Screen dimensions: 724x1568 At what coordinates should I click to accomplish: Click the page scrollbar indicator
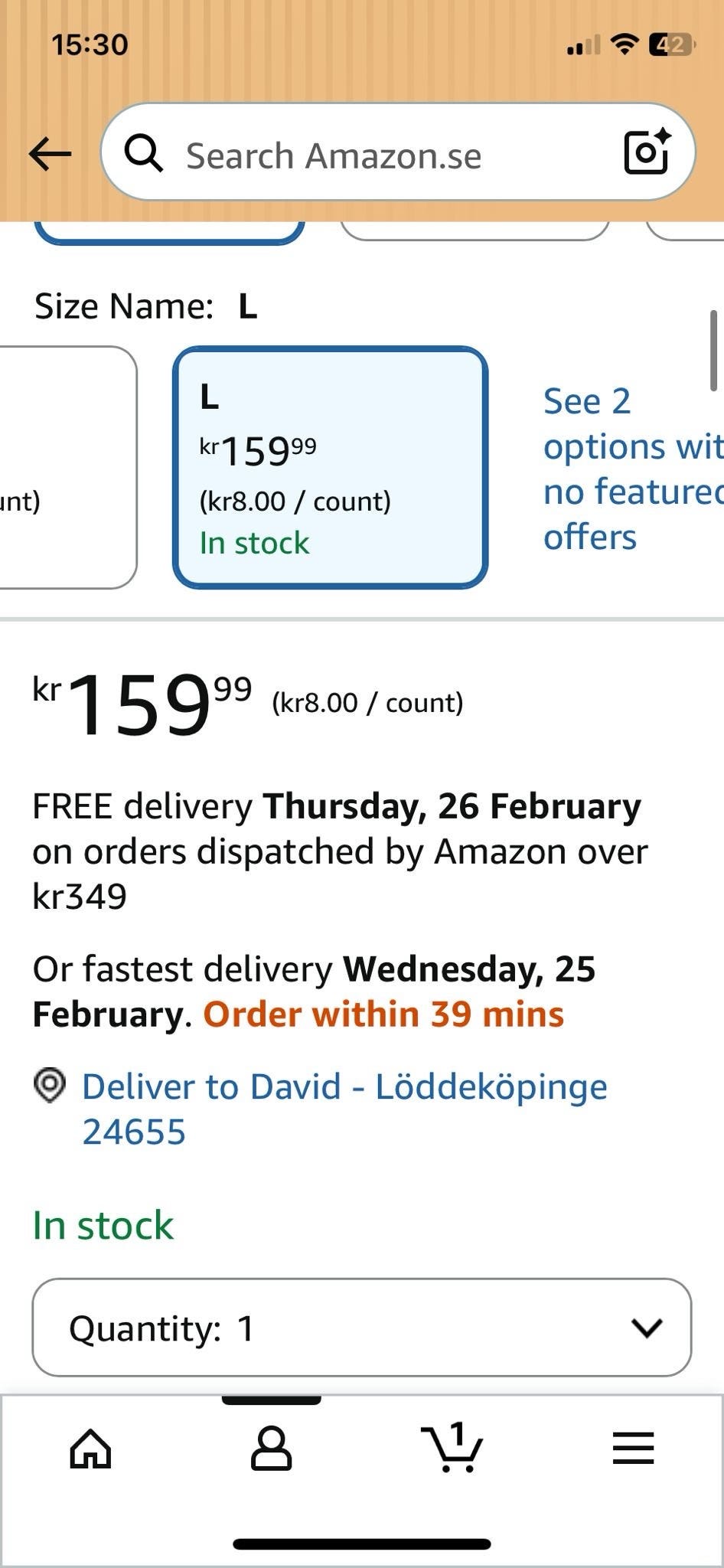[713, 351]
